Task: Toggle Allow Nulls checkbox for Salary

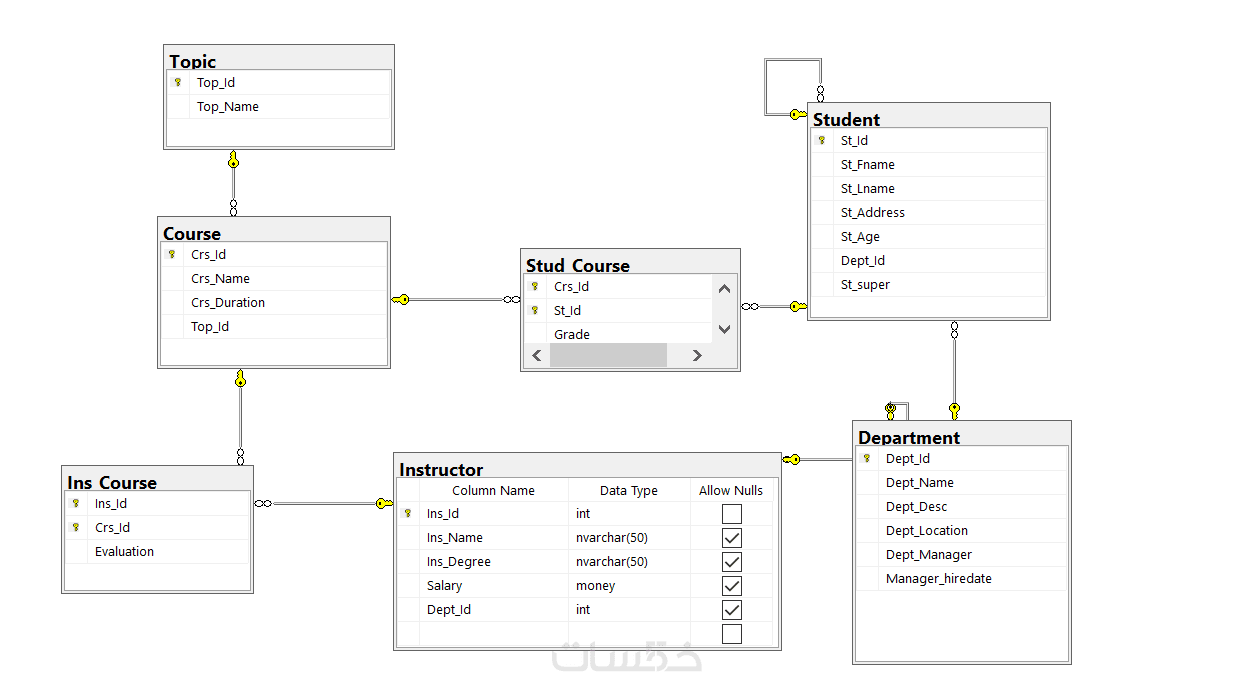Action: pyautogui.click(x=732, y=586)
